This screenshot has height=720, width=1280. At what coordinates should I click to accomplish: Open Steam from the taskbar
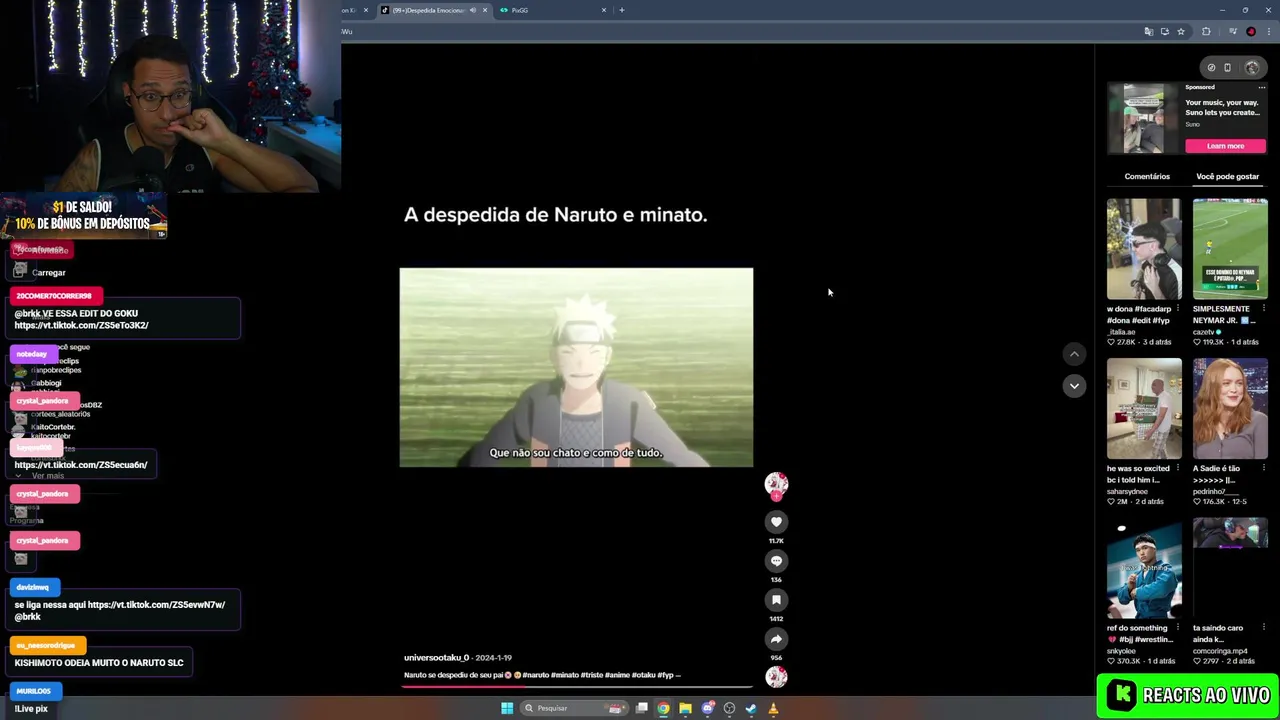coord(751,708)
